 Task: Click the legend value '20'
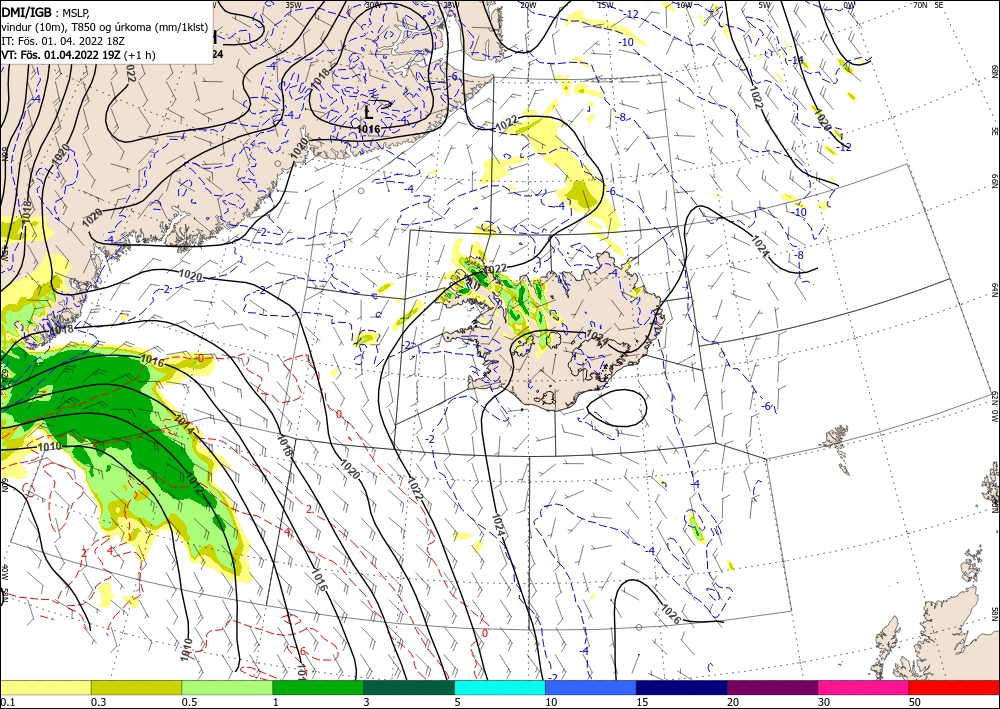tap(733, 702)
